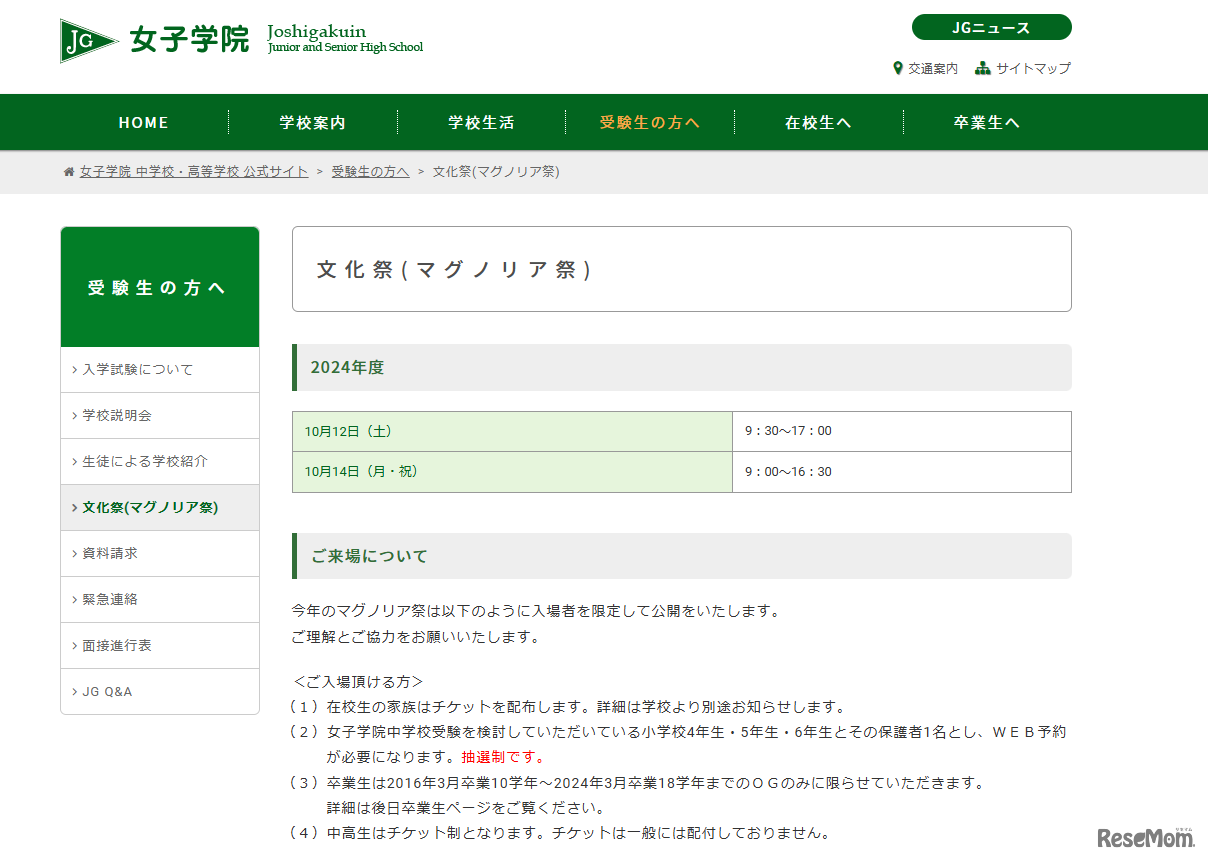This screenshot has height=861, width=1208.
Task: Open JG Q&A sidebar link
Action: [x=107, y=692]
